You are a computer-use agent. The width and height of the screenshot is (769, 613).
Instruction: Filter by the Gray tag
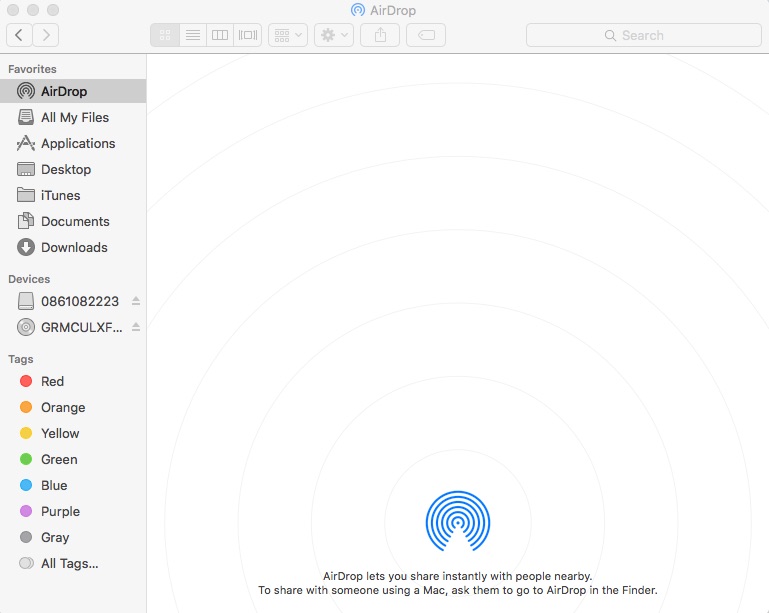click(73, 537)
